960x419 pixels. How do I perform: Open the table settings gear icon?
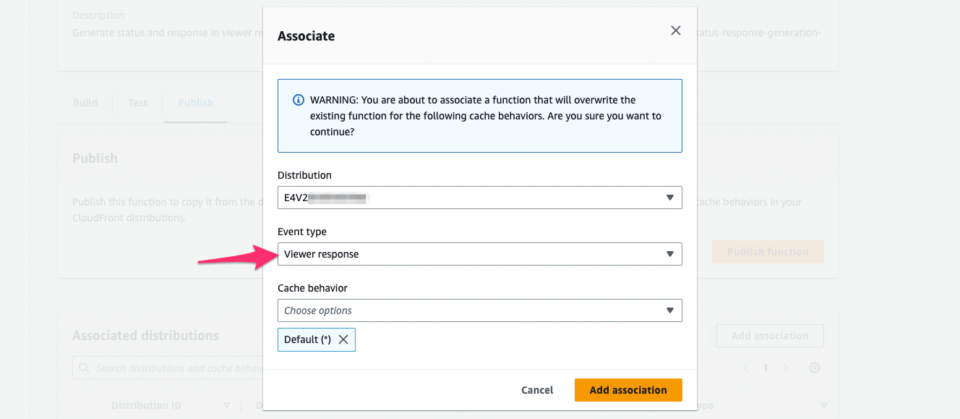(814, 368)
